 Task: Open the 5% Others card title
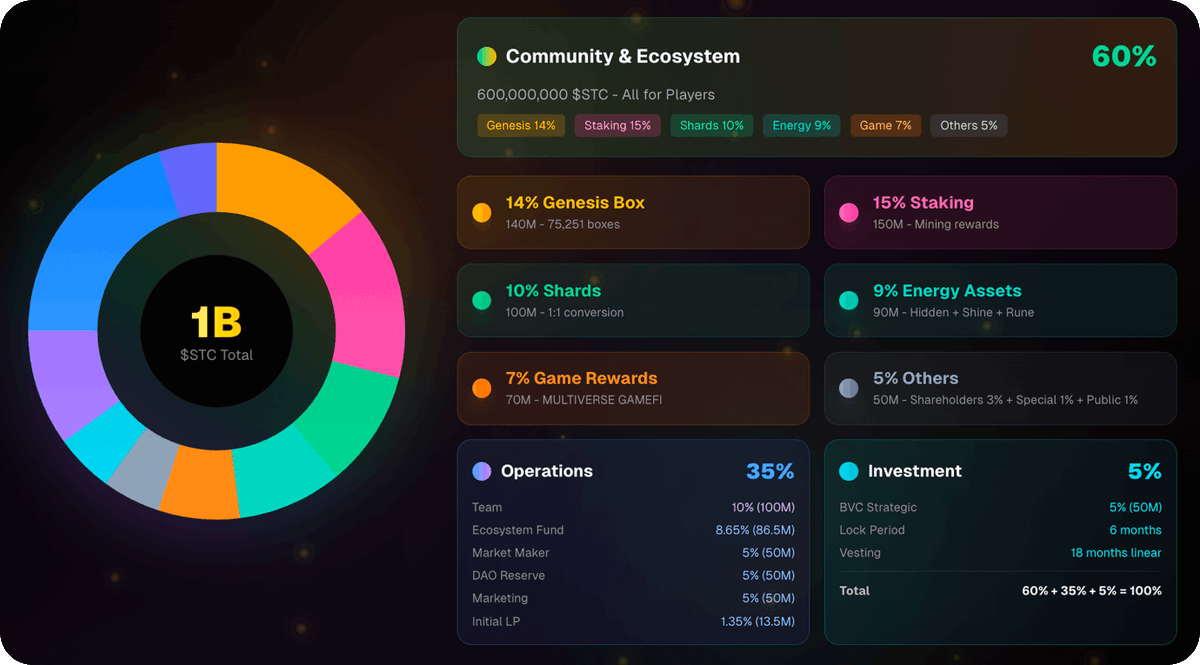point(916,379)
